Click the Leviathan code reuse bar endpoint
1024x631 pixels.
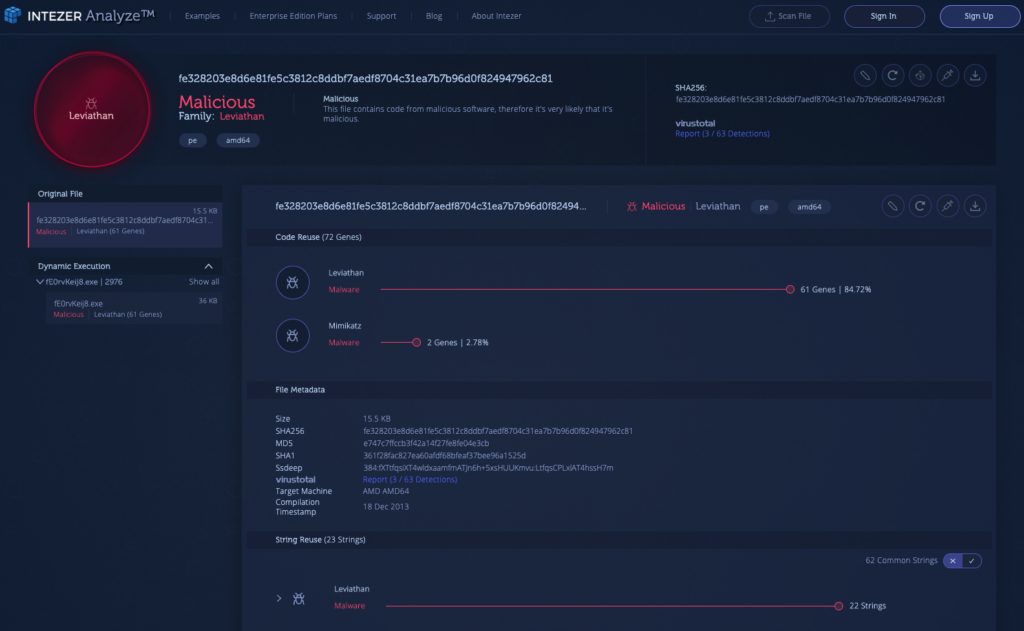tap(790, 289)
